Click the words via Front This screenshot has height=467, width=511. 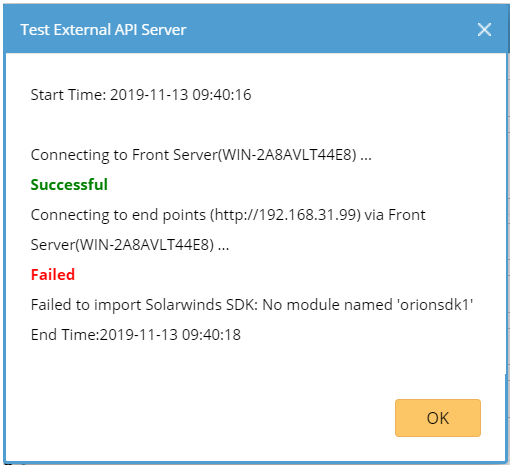[395, 215]
